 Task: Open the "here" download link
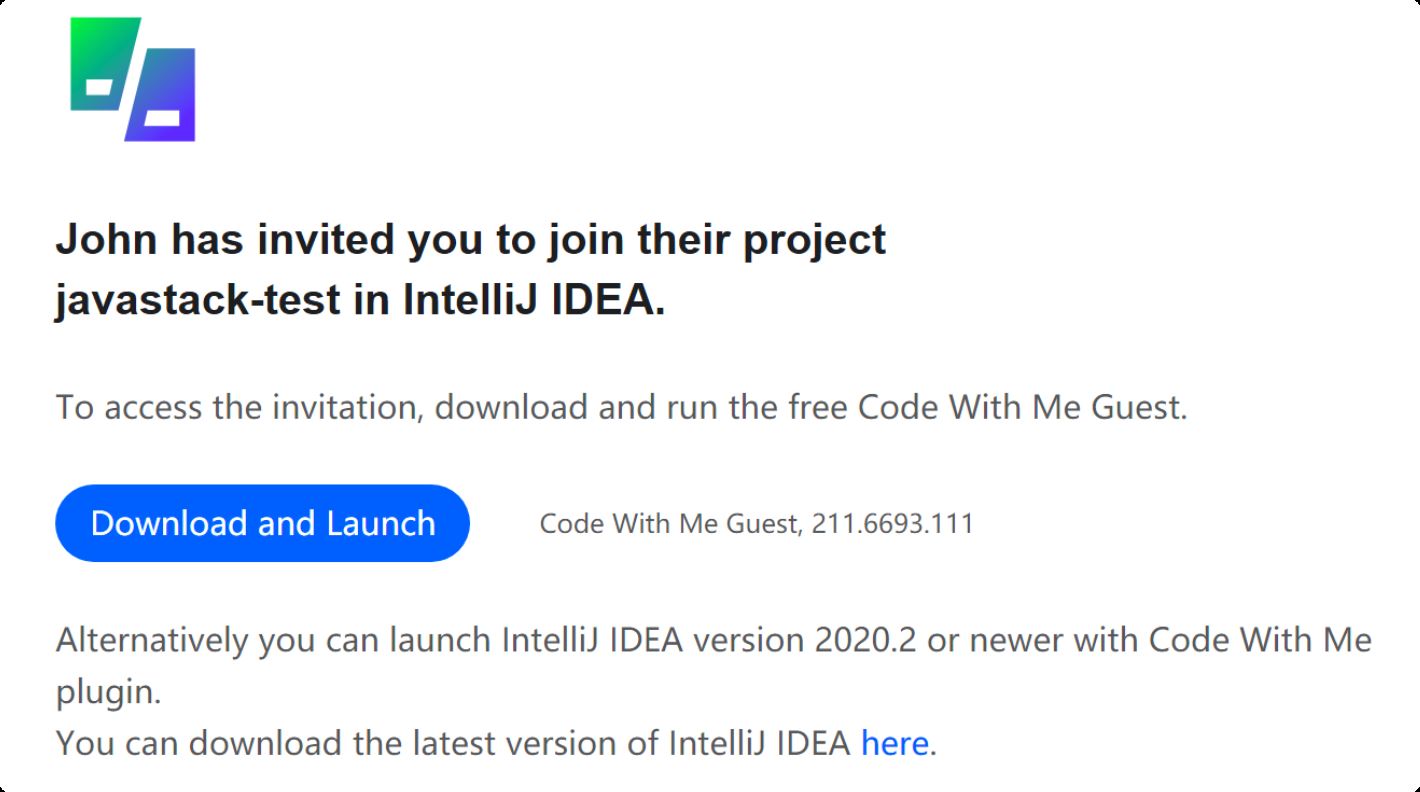coord(894,743)
